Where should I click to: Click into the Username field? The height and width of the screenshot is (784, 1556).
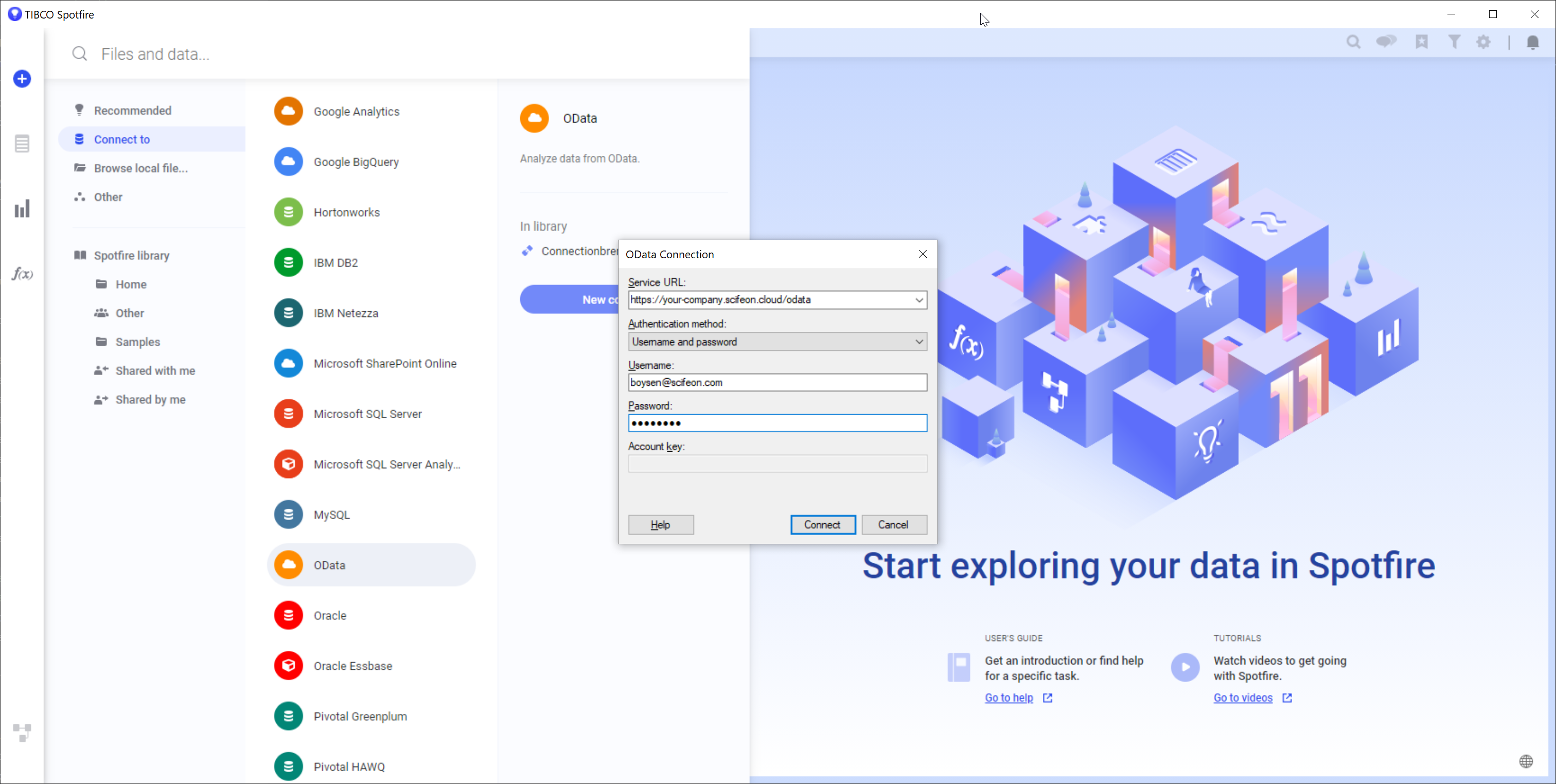point(777,382)
